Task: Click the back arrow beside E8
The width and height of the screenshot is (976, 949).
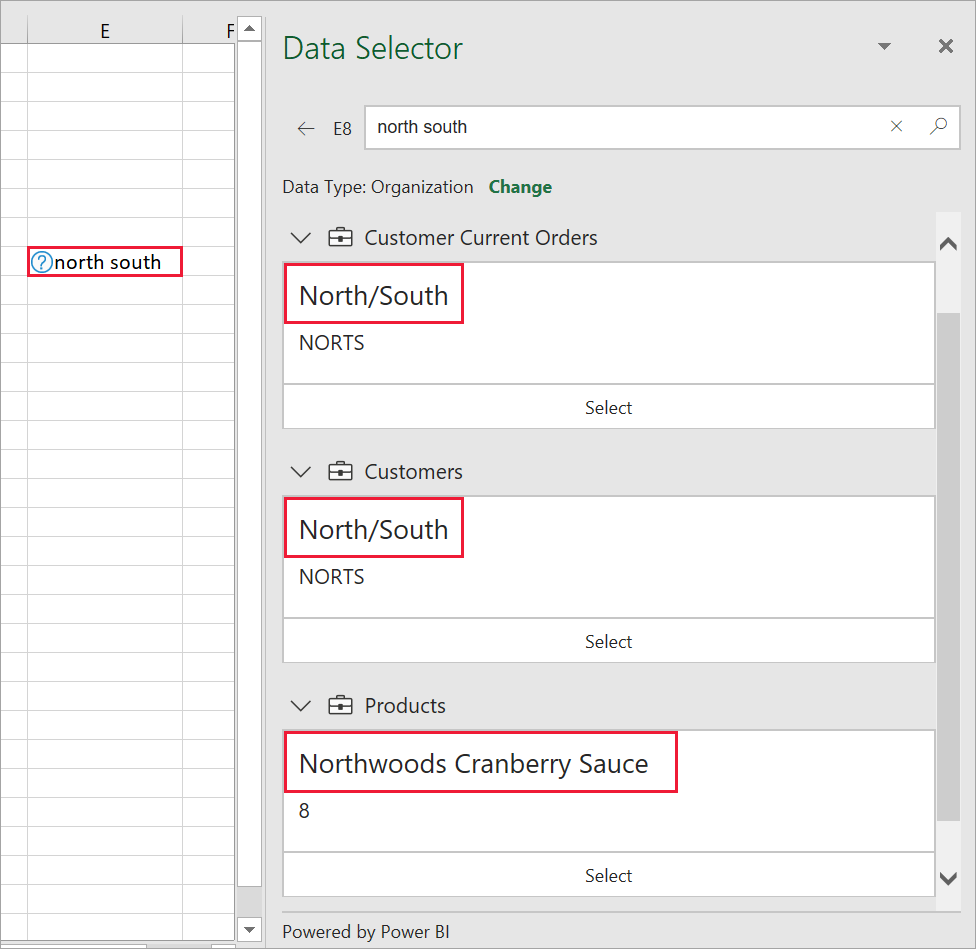Action: 306,127
